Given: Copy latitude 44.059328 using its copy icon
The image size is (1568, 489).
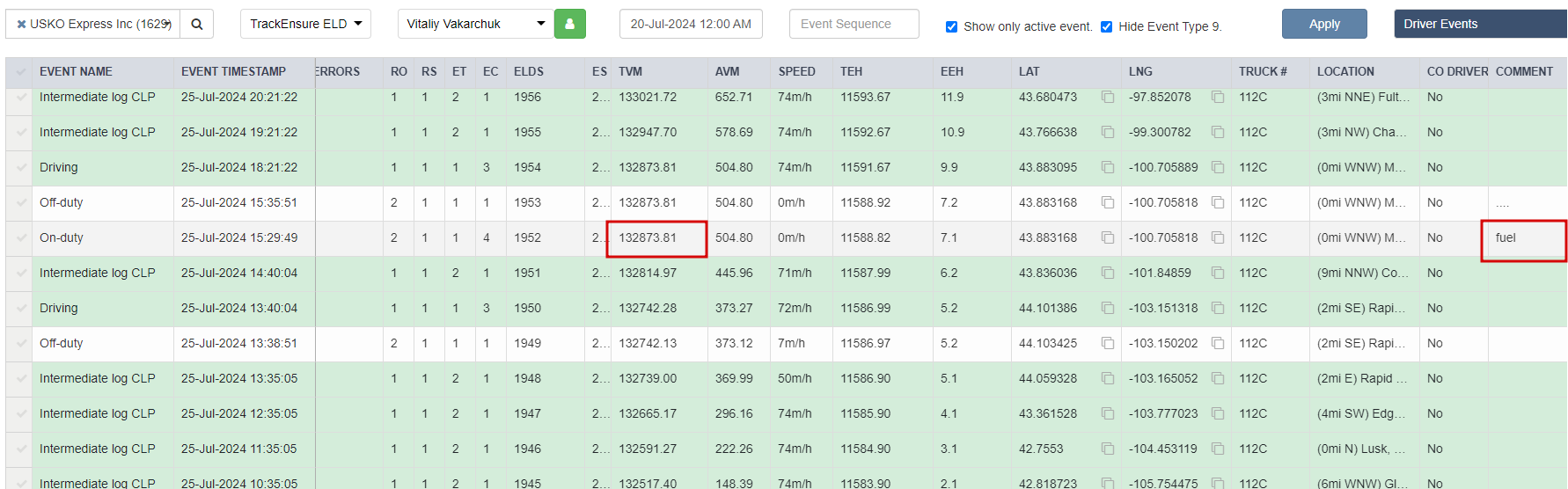Looking at the screenshot, I should [1108, 378].
